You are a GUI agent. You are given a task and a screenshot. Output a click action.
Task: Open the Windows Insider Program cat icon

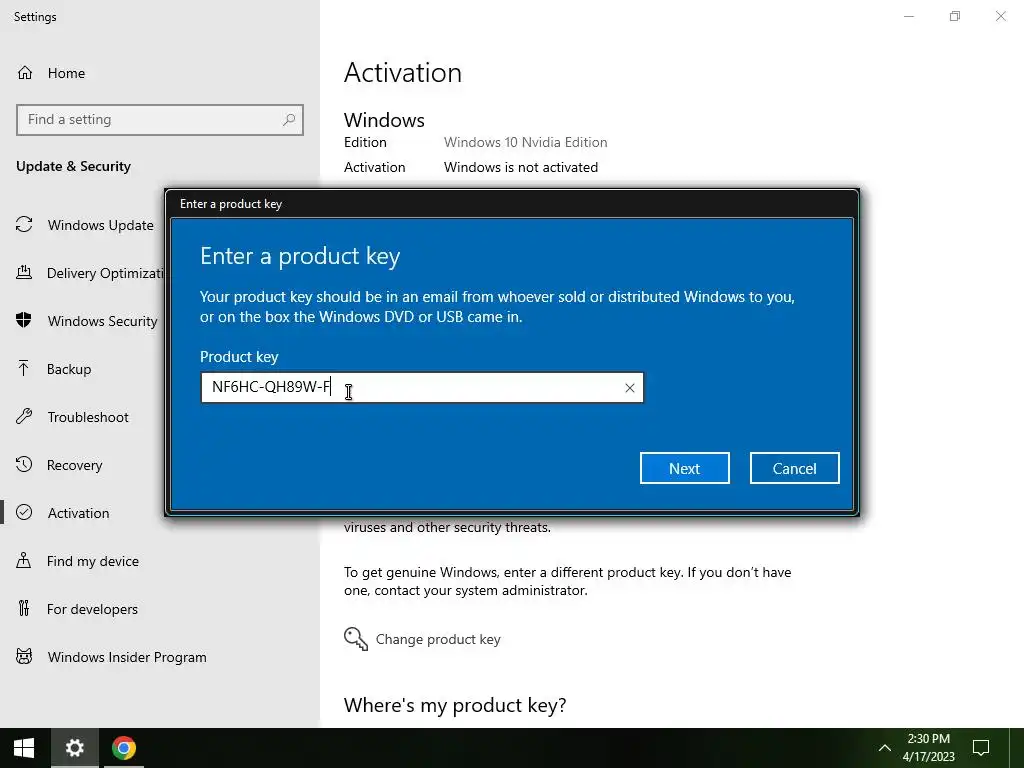pyautogui.click(x=24, y=656)
